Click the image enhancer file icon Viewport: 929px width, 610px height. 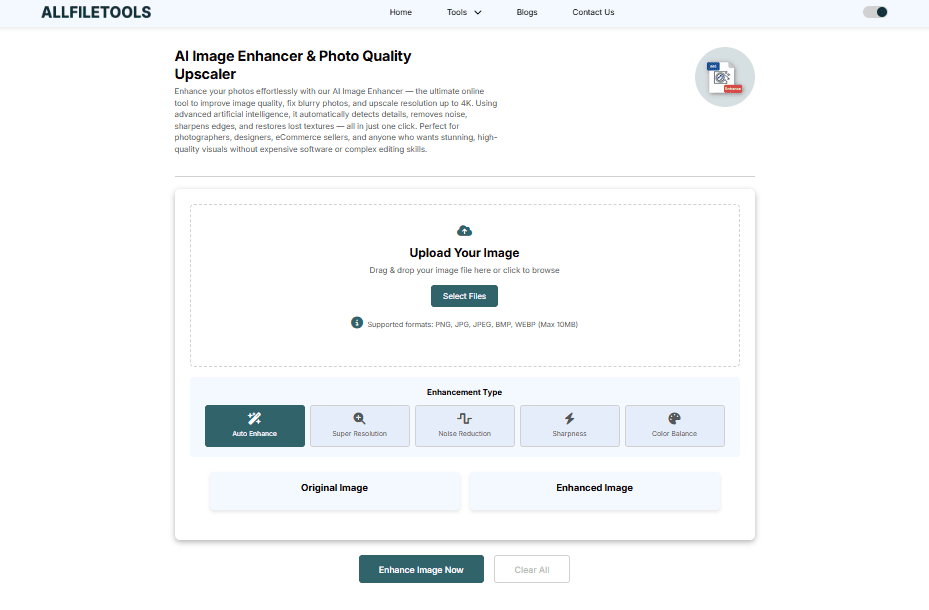click(724, 78)
